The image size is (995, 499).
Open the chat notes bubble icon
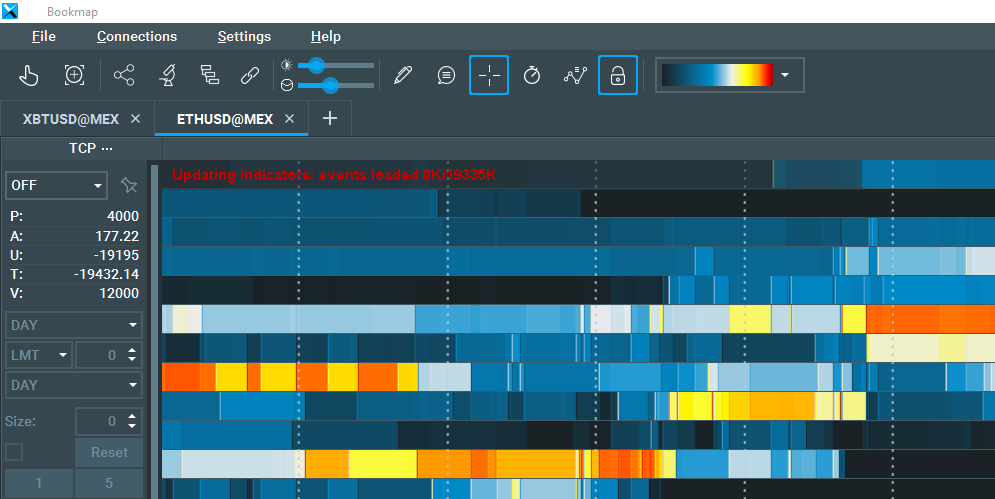(x=447, y=75)
